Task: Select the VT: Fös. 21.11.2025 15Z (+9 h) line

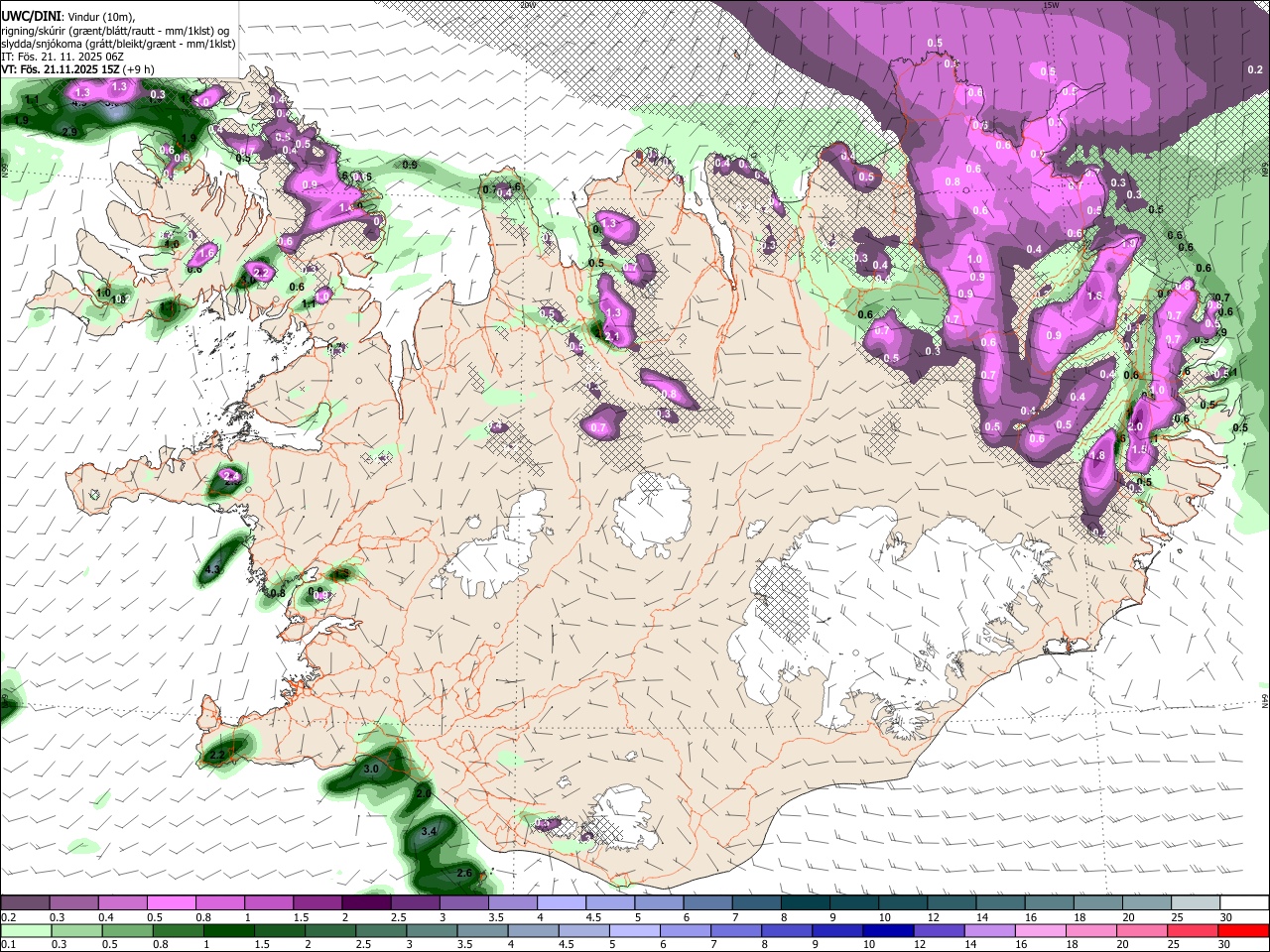Action: pyautogui.click(x=76, y=69)
